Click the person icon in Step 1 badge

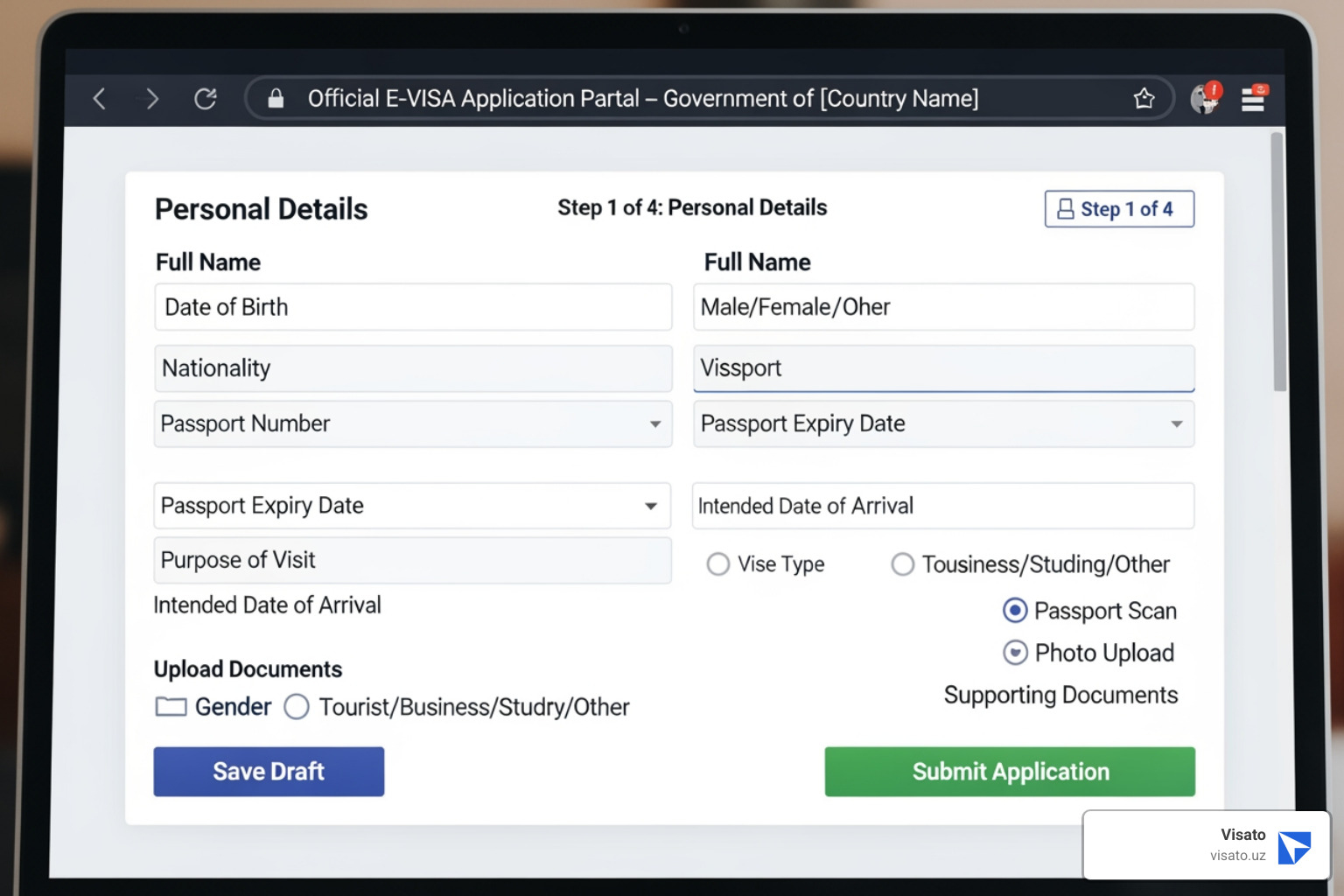coord(1064,208)
